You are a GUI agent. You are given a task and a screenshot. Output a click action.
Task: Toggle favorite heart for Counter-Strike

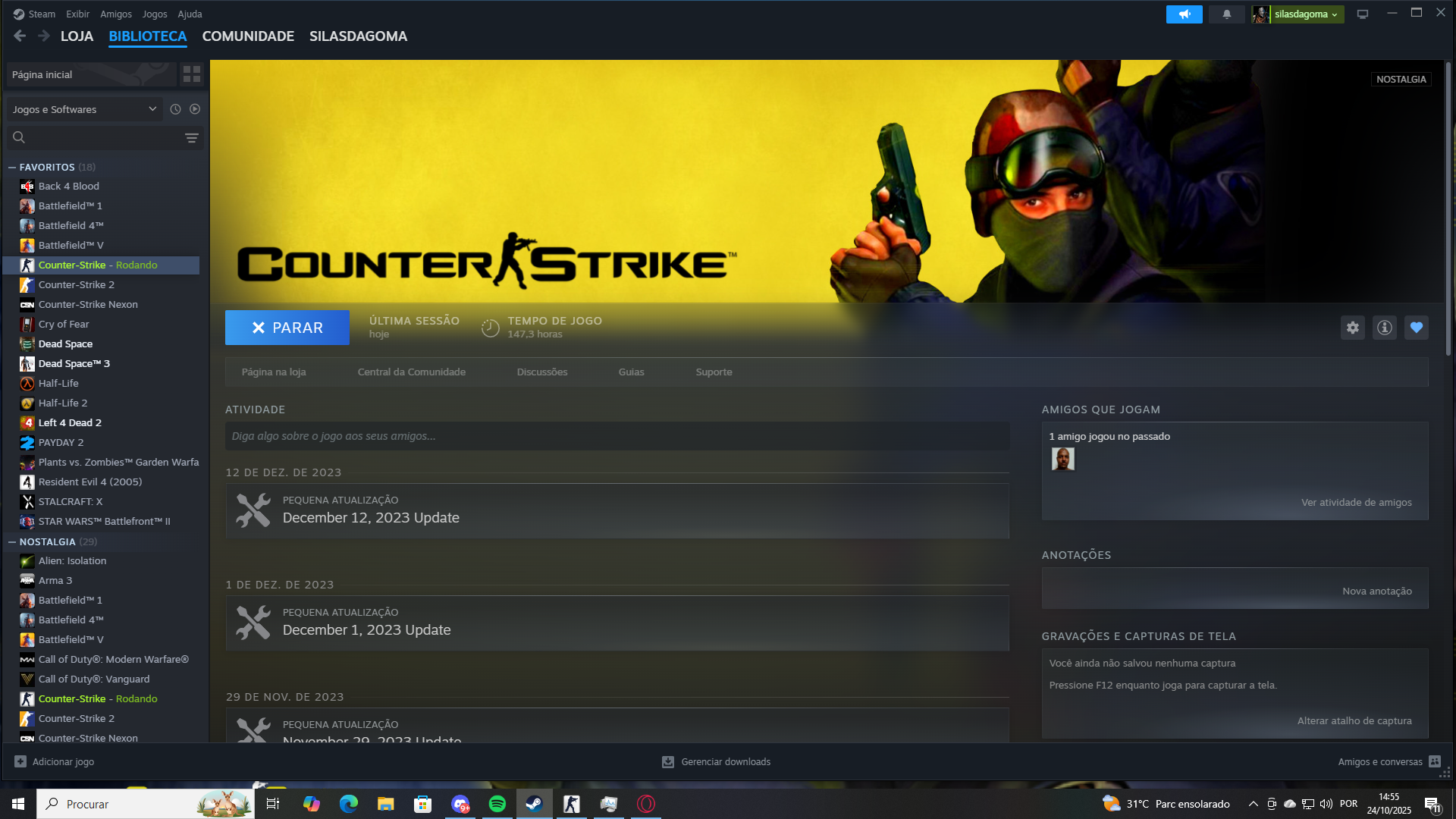click(1416, 328)
